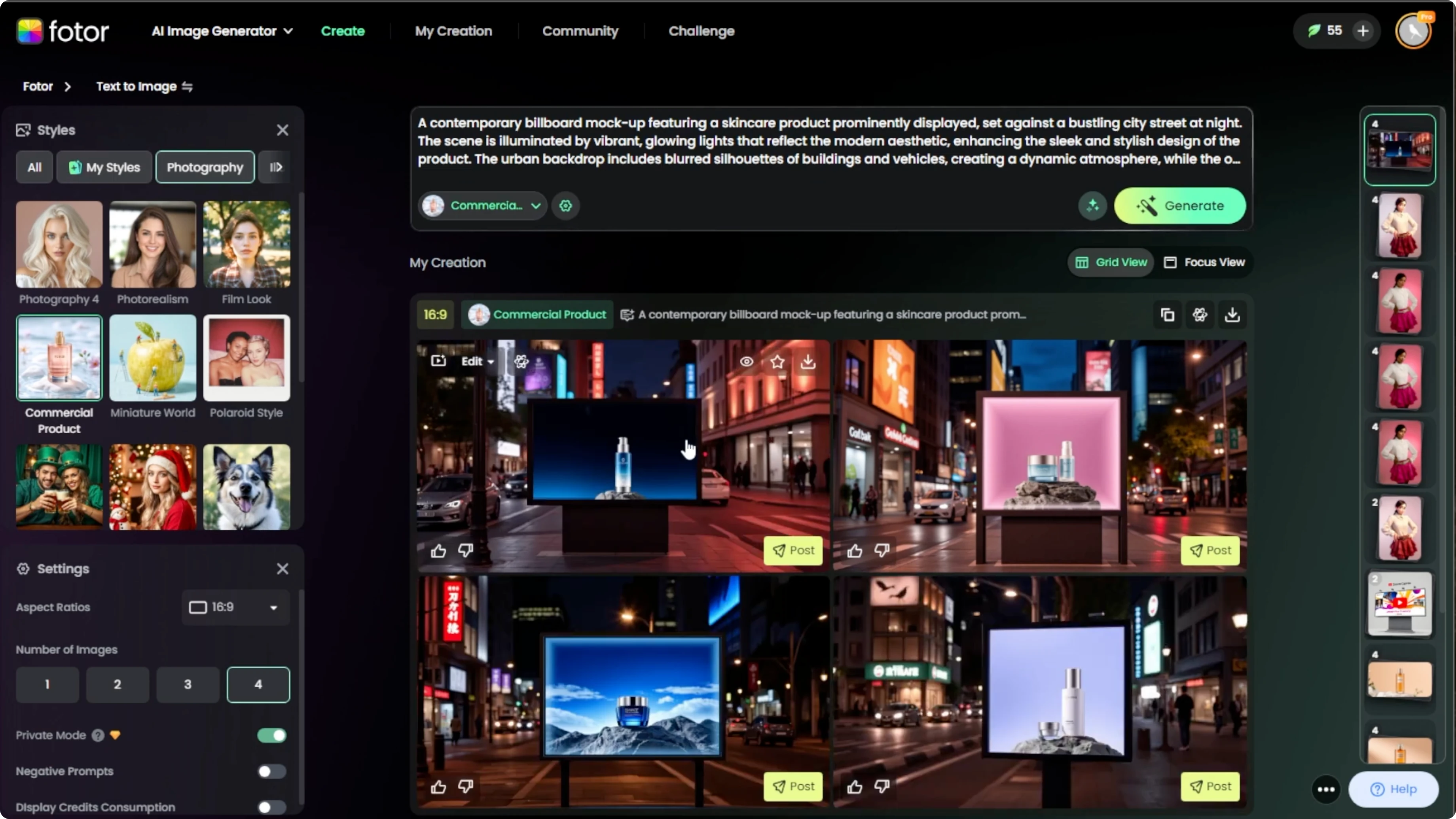Viewport: 1456px width, 819px height.
Task: Select 4 as number of images
Action: click(258, 684)
